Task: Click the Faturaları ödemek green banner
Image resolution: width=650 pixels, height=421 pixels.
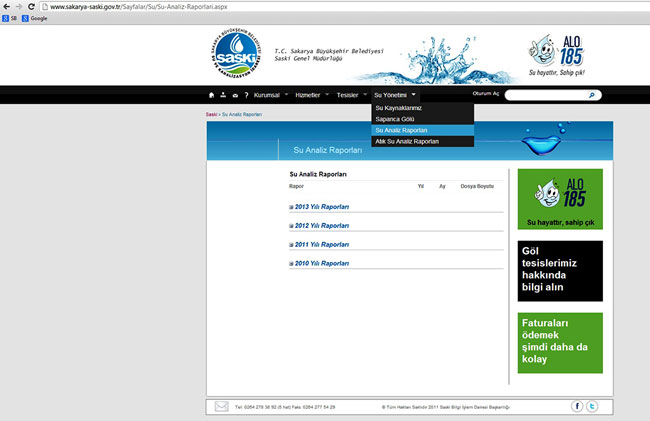Action: 560,343
